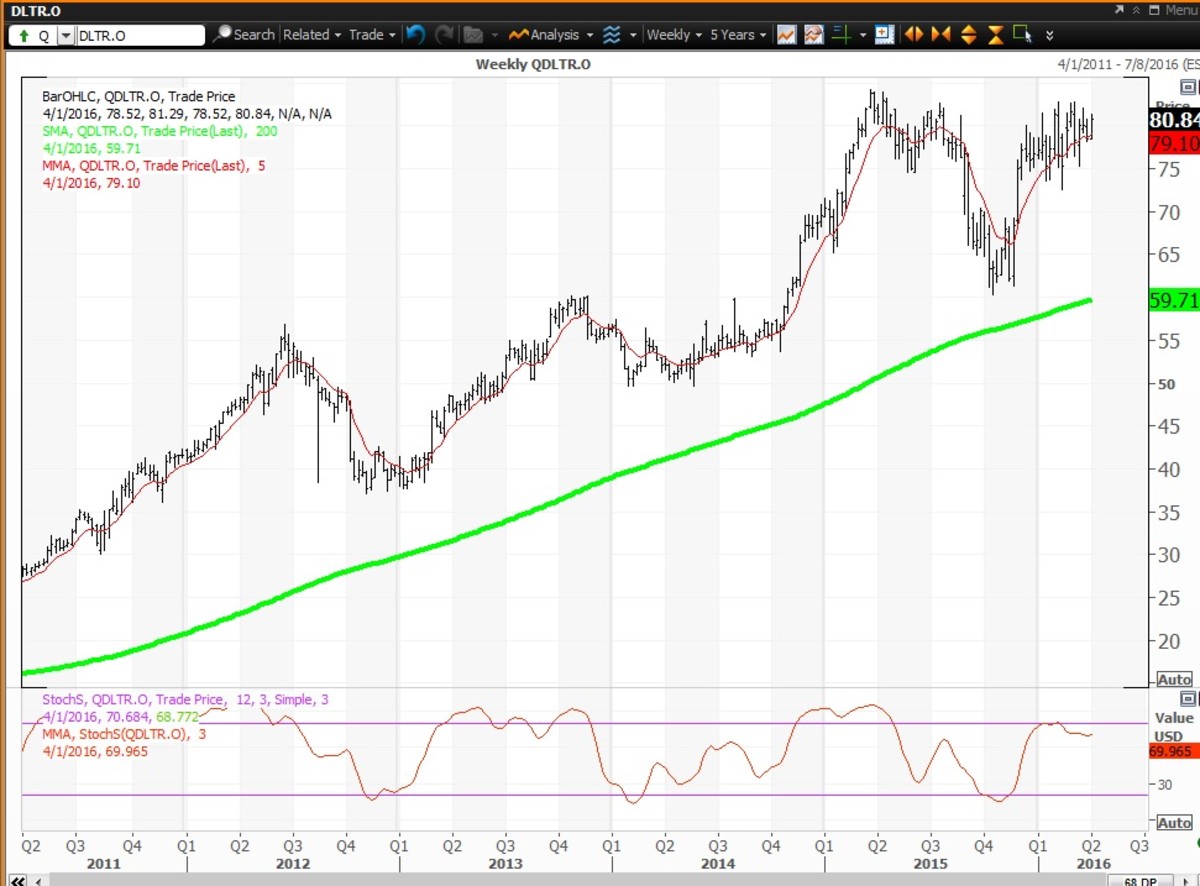1200x886 pixels.
Task: Click the orange horizontal compress arrows icon
Action: (x=940, y=34)
